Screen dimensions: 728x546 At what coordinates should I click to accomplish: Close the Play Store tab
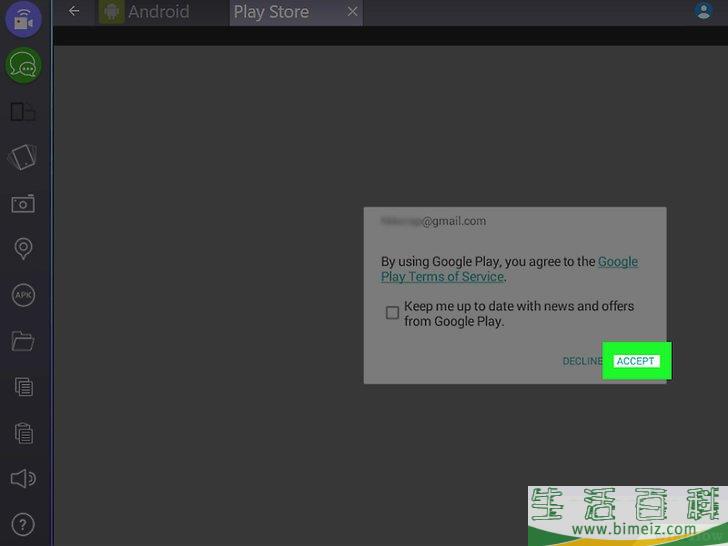click(353, 11)
